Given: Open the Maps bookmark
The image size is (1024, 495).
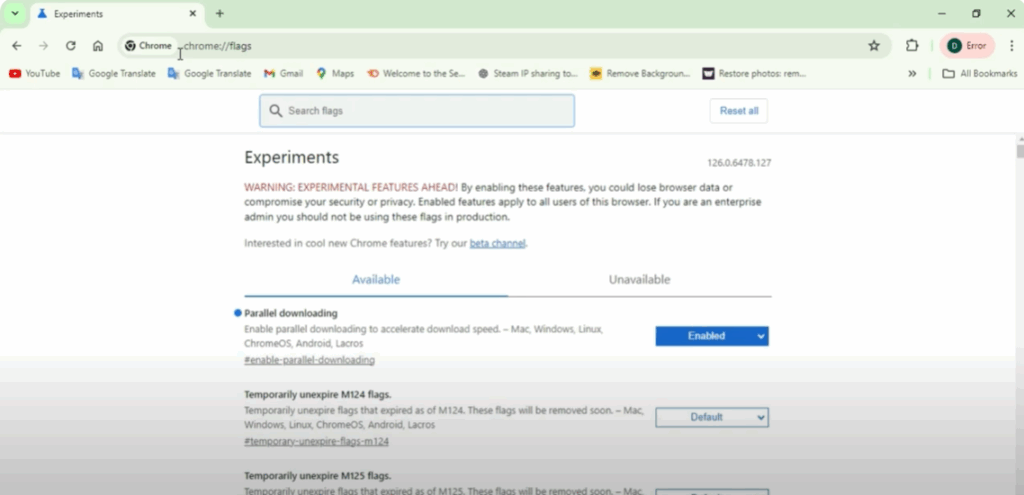Looking at the screenshot, I should tap(335, 73).
